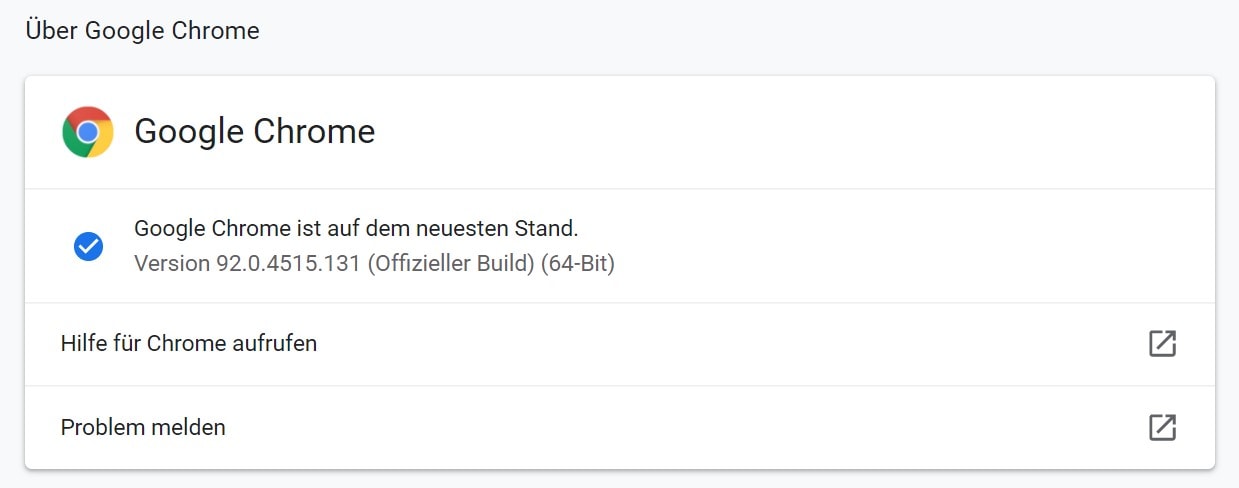Image resolution: width=1239 pixels, height=488 pixels.
Task: Click the version number 92.0.4515.131
Action: [x=287, y=264]
